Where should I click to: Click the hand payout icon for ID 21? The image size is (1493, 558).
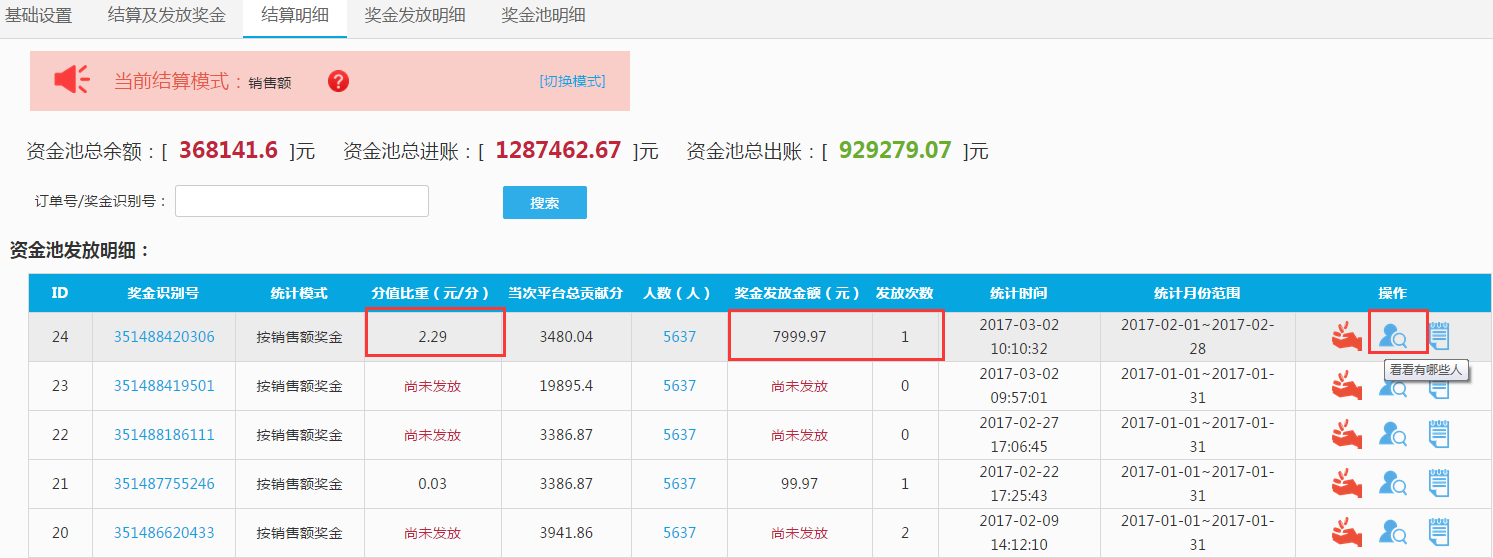1347,483
